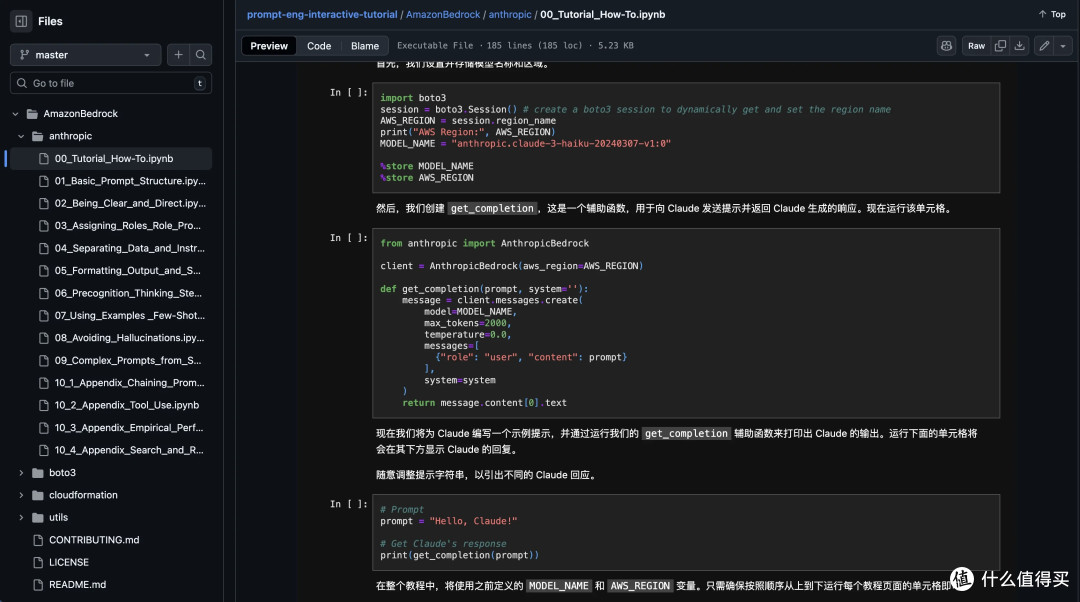Image resolution: width=1080 pixels, height=602 pixels.
Task: Click the 03_Assigning_Roles file icon
Action: (44, 226)
